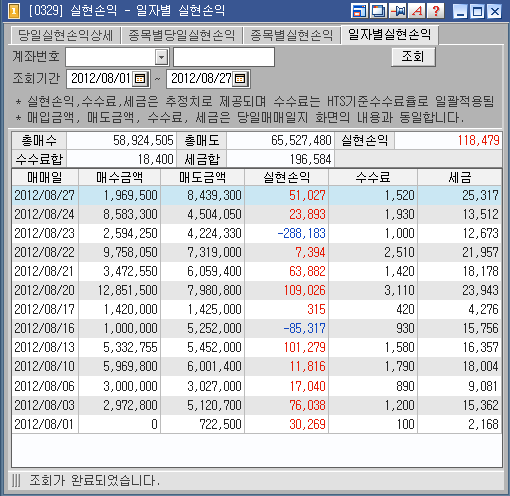Switch to 종목별당일실현손익 tab

click(182, 35)
